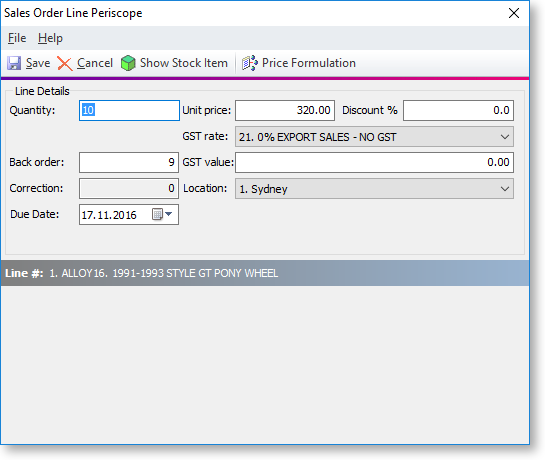
Task: Click the Quantity input field
Action: [129, 111]
